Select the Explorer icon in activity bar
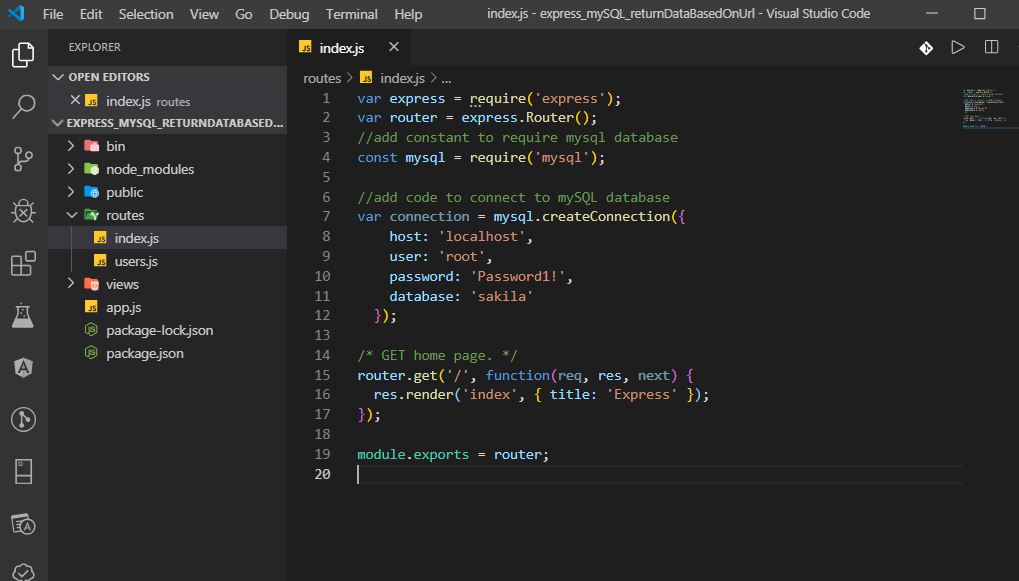The height and width of the screenshot is (581, 1019). [x=23, y=56]
